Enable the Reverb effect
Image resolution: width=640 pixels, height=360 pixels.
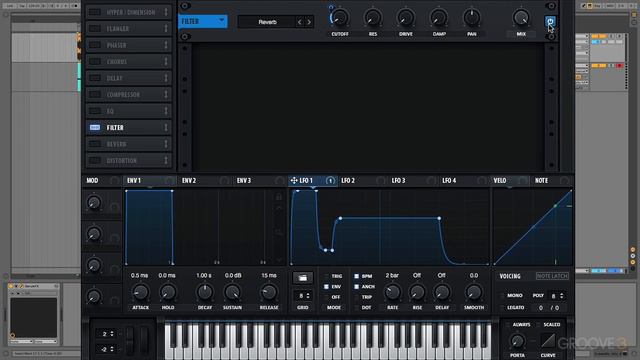[x=95, y=144]
